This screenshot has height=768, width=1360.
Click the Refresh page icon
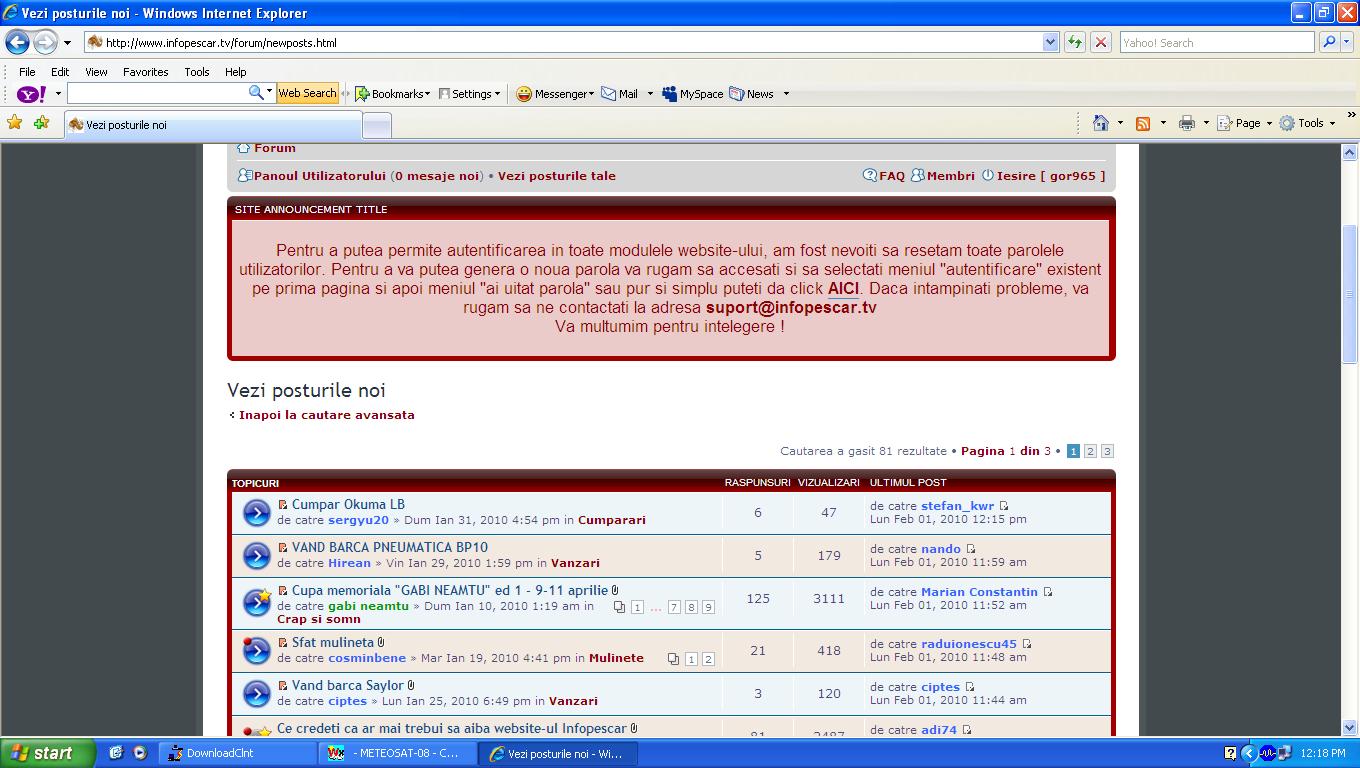tap(1075, 42)
